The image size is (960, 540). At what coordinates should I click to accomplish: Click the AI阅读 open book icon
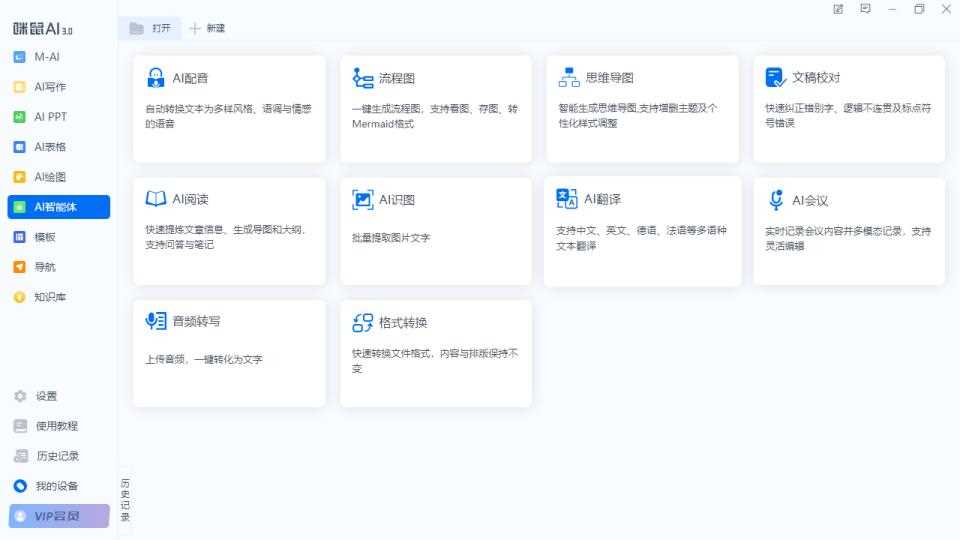[156, 199]
